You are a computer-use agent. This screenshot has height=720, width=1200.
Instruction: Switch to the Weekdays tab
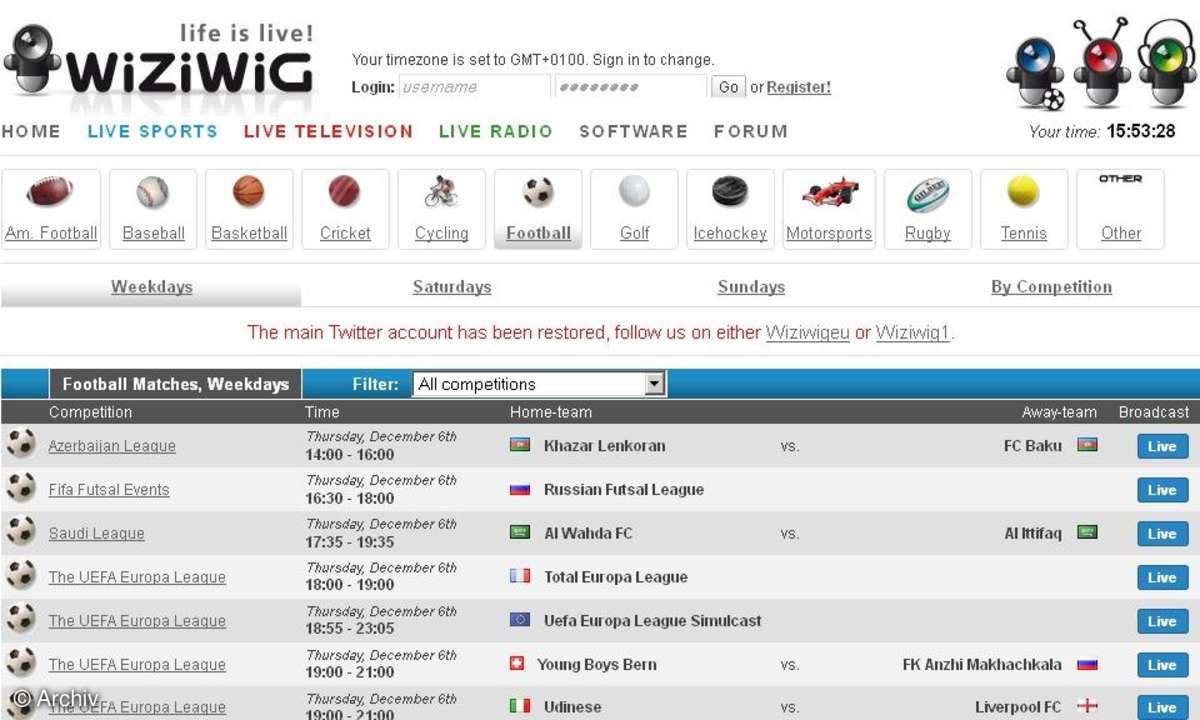(x=151, y=287)
